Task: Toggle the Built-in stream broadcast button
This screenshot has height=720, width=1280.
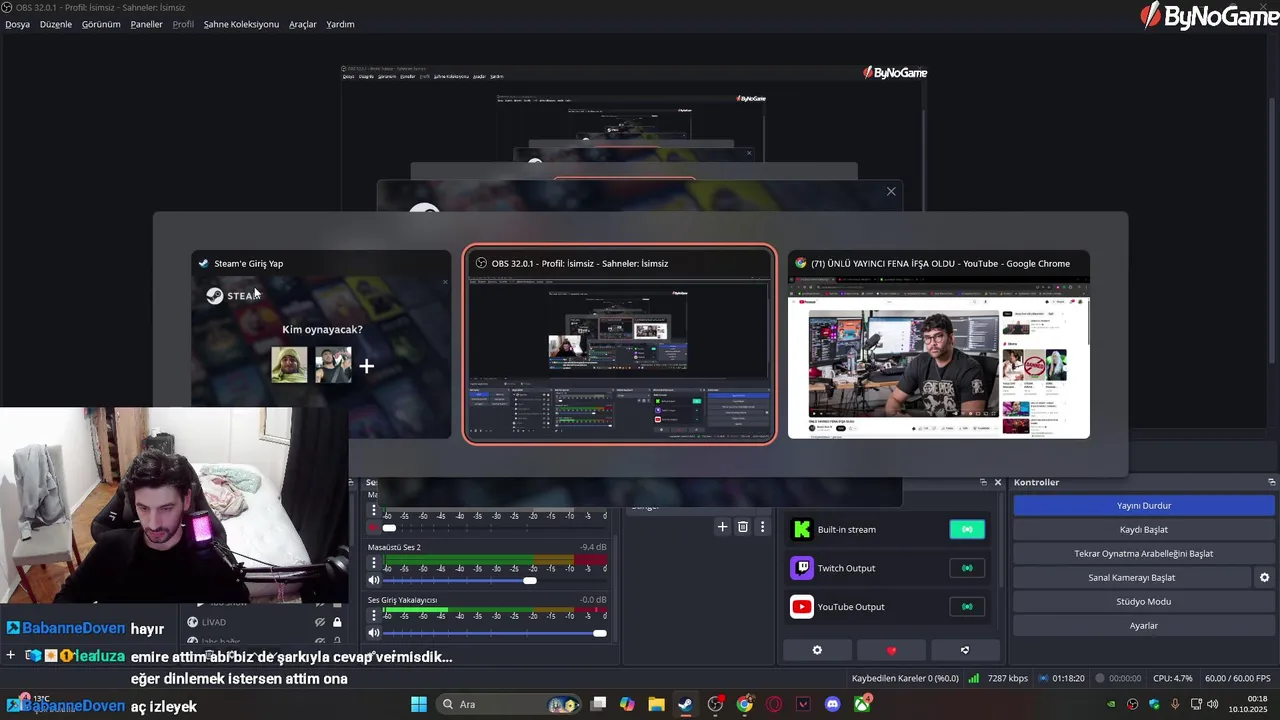Action: coord(967,529)
